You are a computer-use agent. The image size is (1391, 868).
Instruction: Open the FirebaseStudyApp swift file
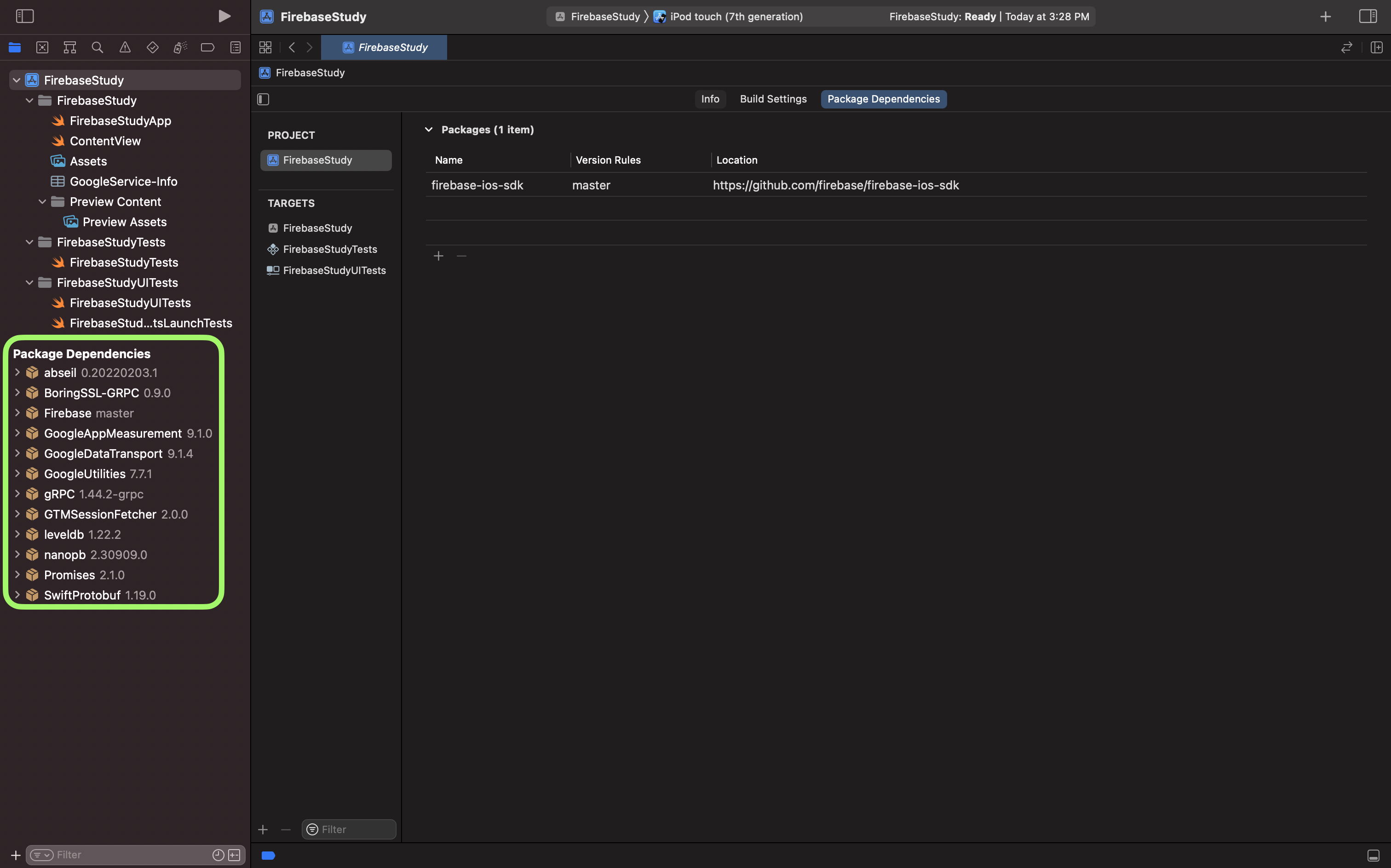click(x=120, y=120)
